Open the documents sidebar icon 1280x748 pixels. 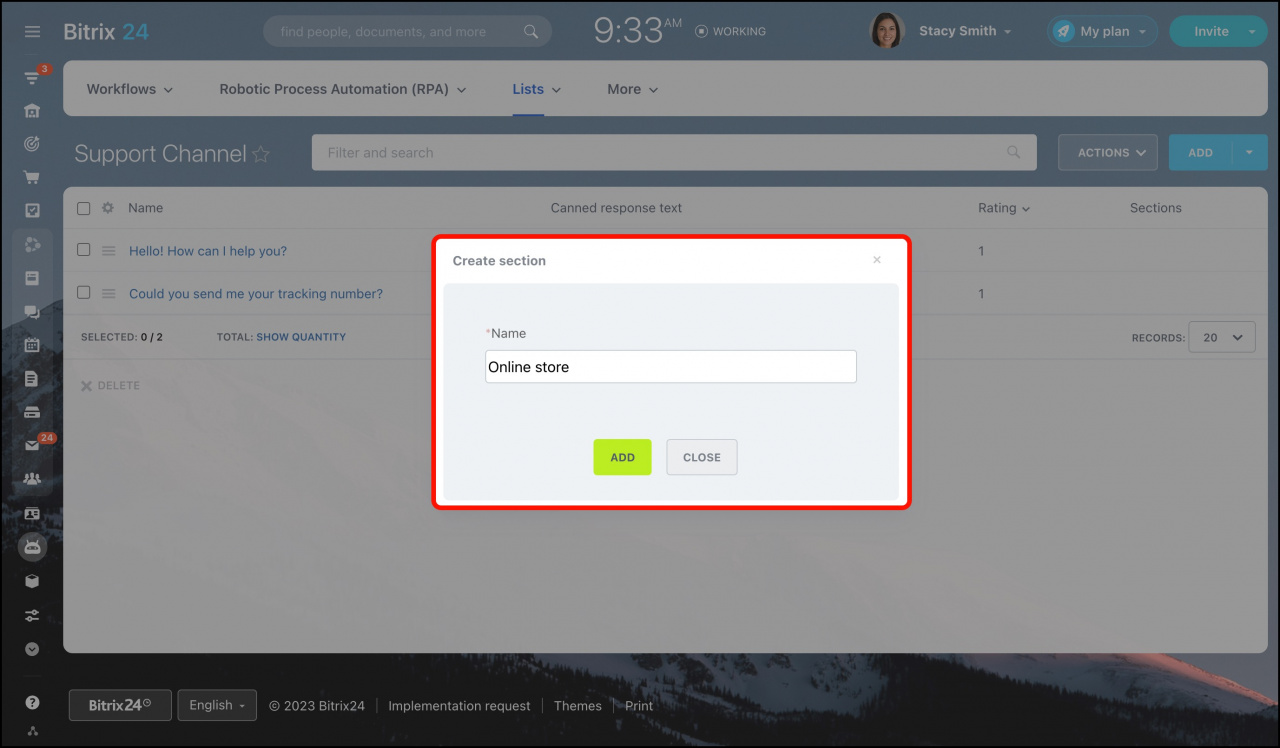click(x=32, y=379)
